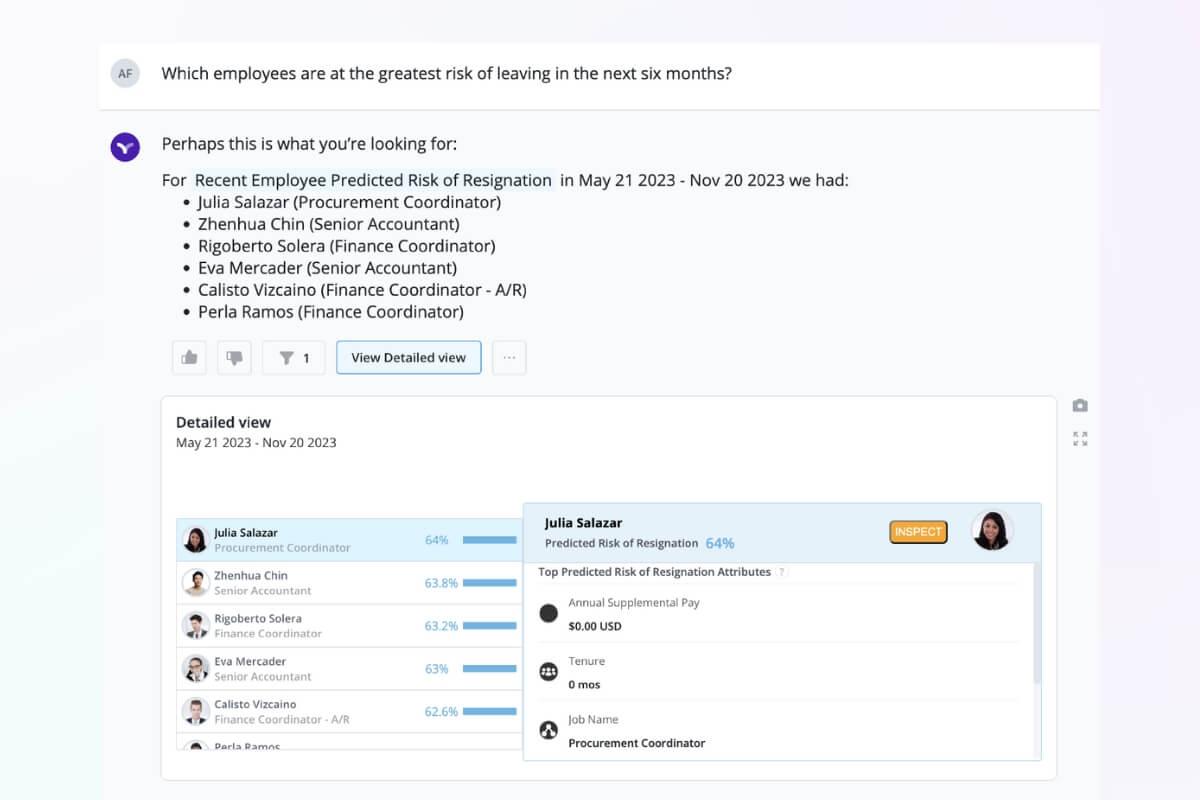Screen dimensions: 1200x800
Task: Click the purple assistant logo avatar
Action: click(x=125, y=147)
